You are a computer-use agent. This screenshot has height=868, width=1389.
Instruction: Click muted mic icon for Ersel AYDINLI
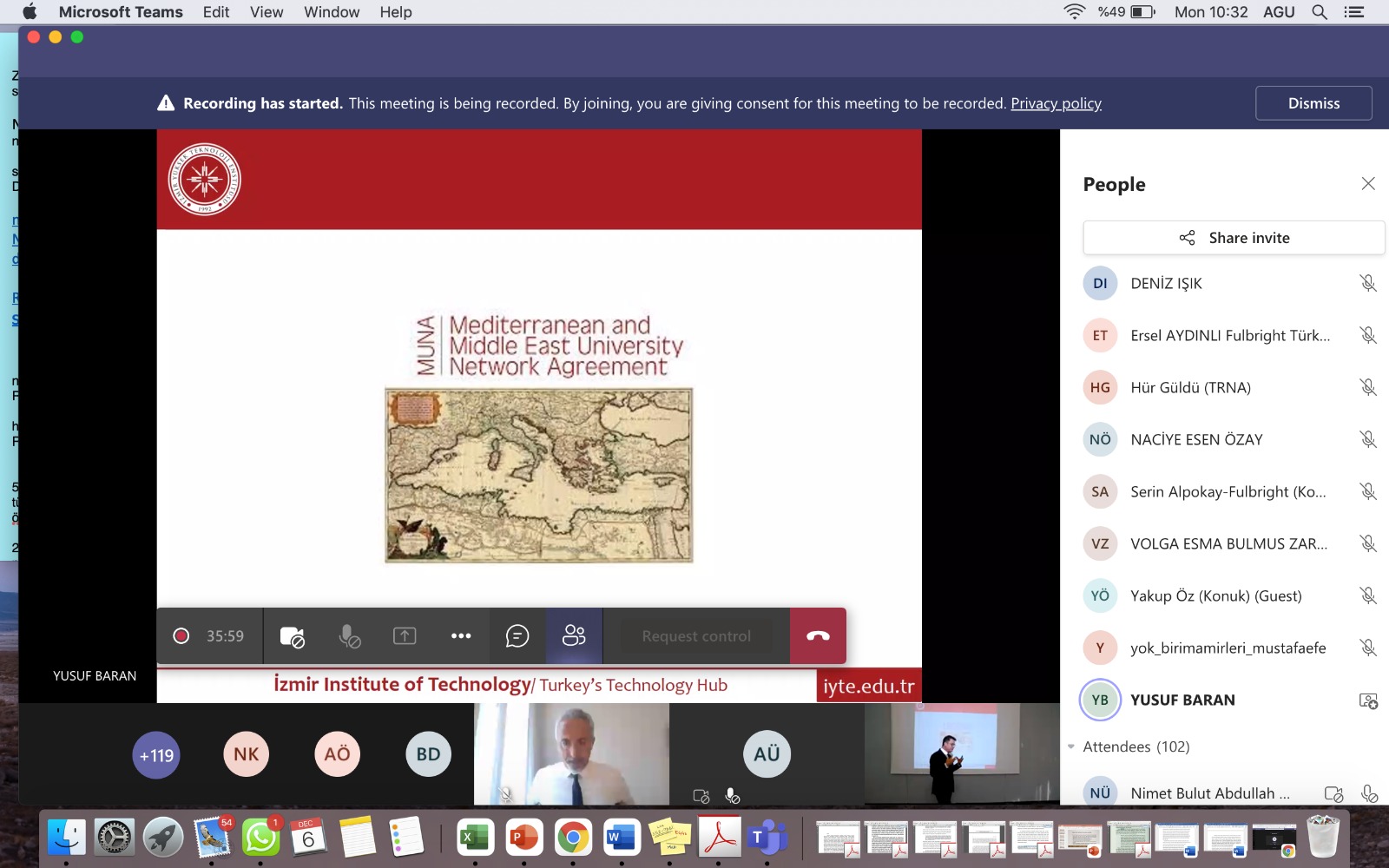[x=1368, y=335]
